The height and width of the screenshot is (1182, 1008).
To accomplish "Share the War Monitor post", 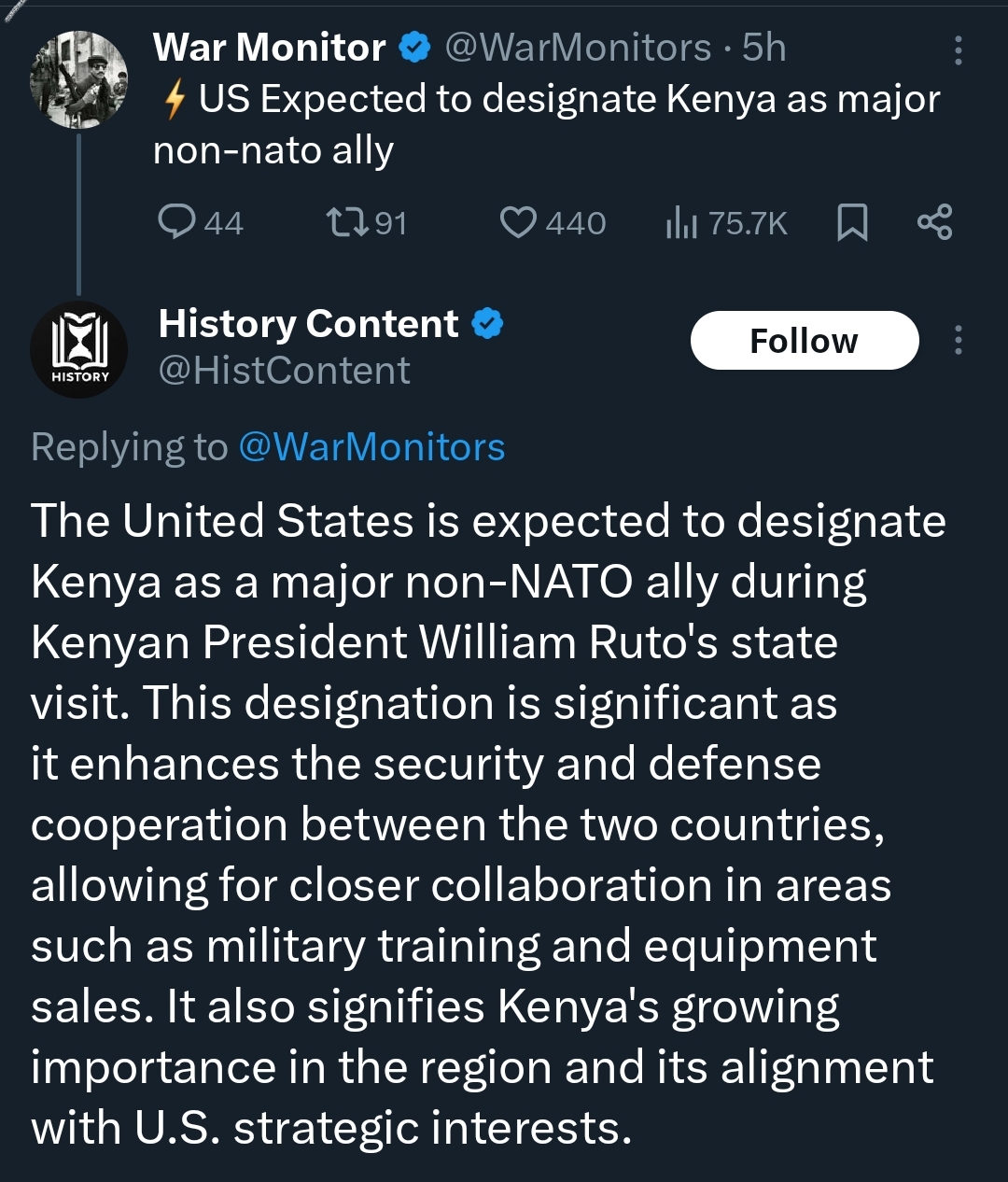I will pyautogui.click(x=934, y=222).
